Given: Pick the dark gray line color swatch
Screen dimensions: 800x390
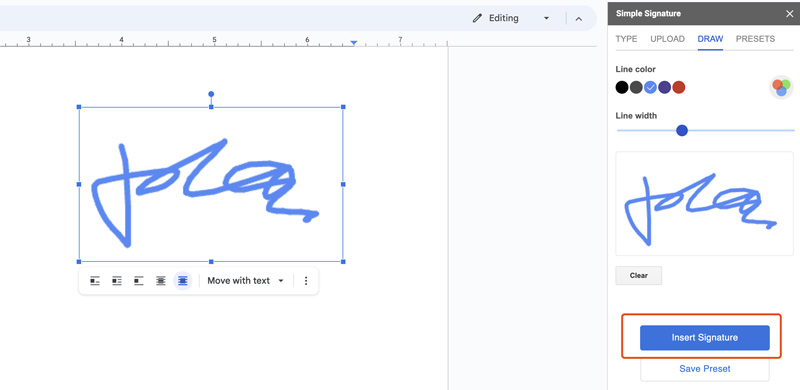Looking at the screenshot, I should (x=636, y=87).
